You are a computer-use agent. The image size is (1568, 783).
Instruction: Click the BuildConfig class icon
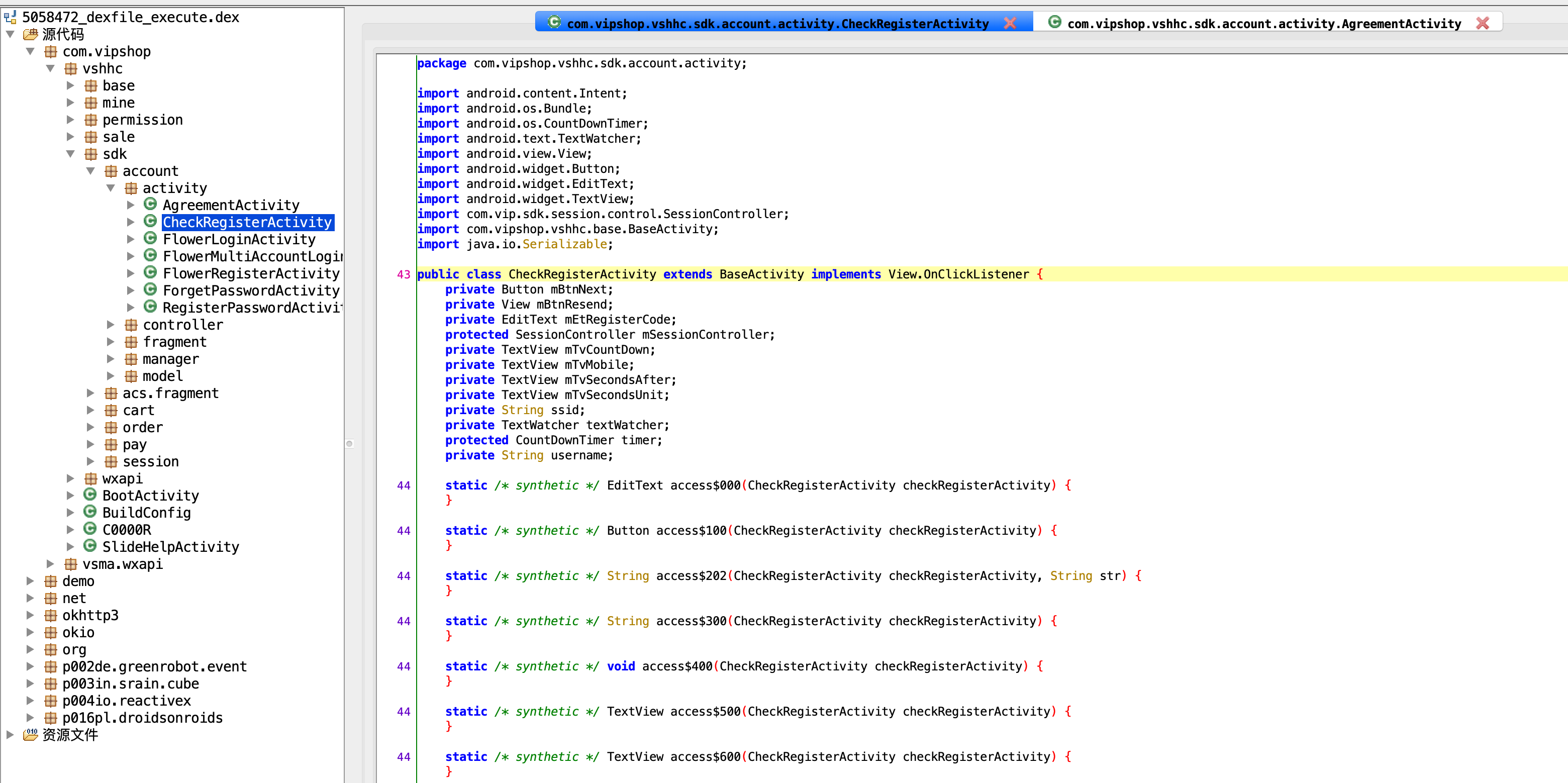[x=90, y=512]
